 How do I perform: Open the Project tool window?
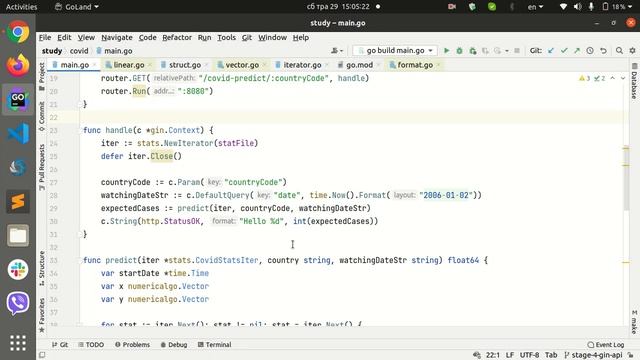point(42,77)
